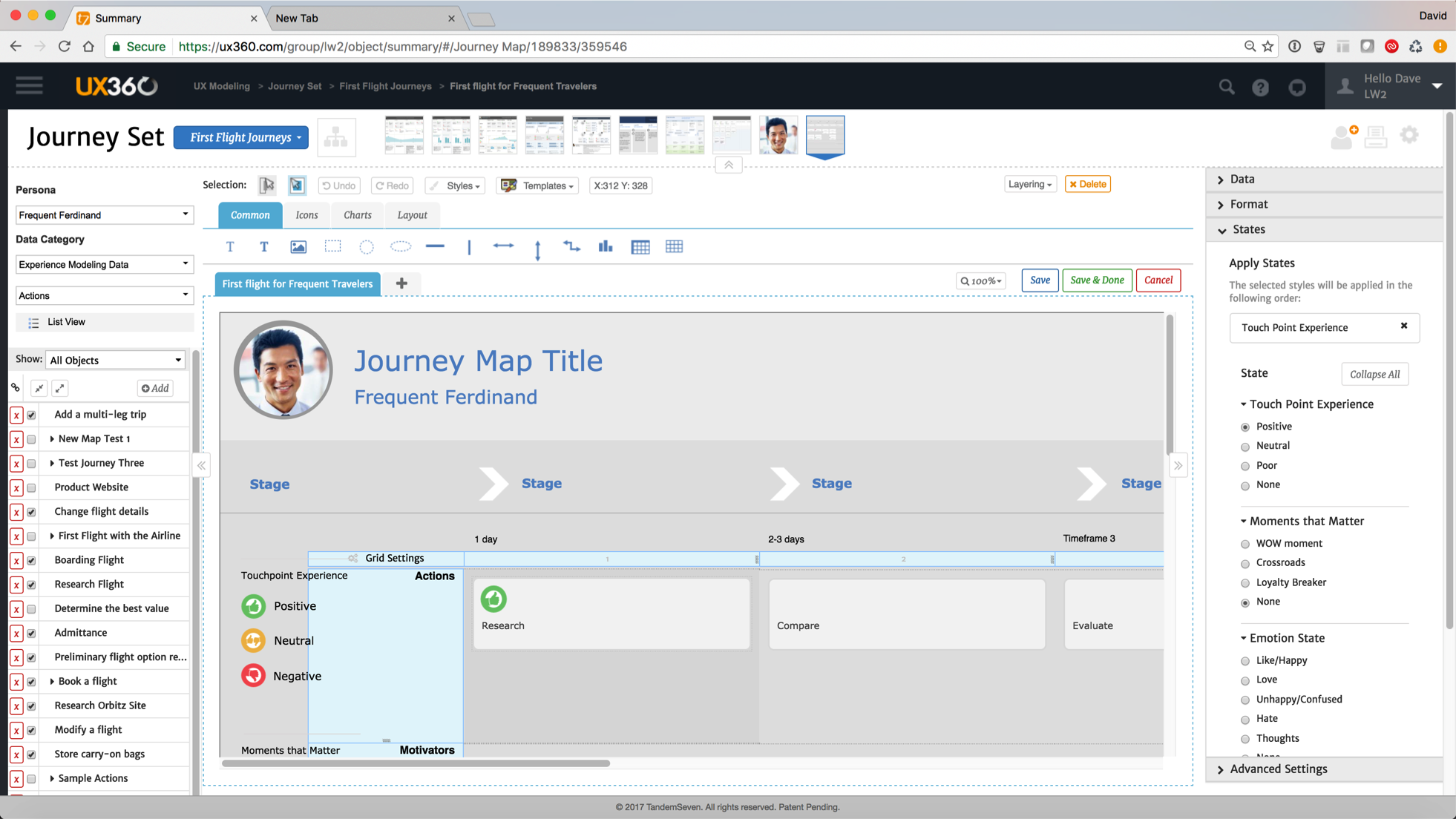Click the Save & Done button
This screenshot has height=819, width=1456.
tap(1096, 280)
